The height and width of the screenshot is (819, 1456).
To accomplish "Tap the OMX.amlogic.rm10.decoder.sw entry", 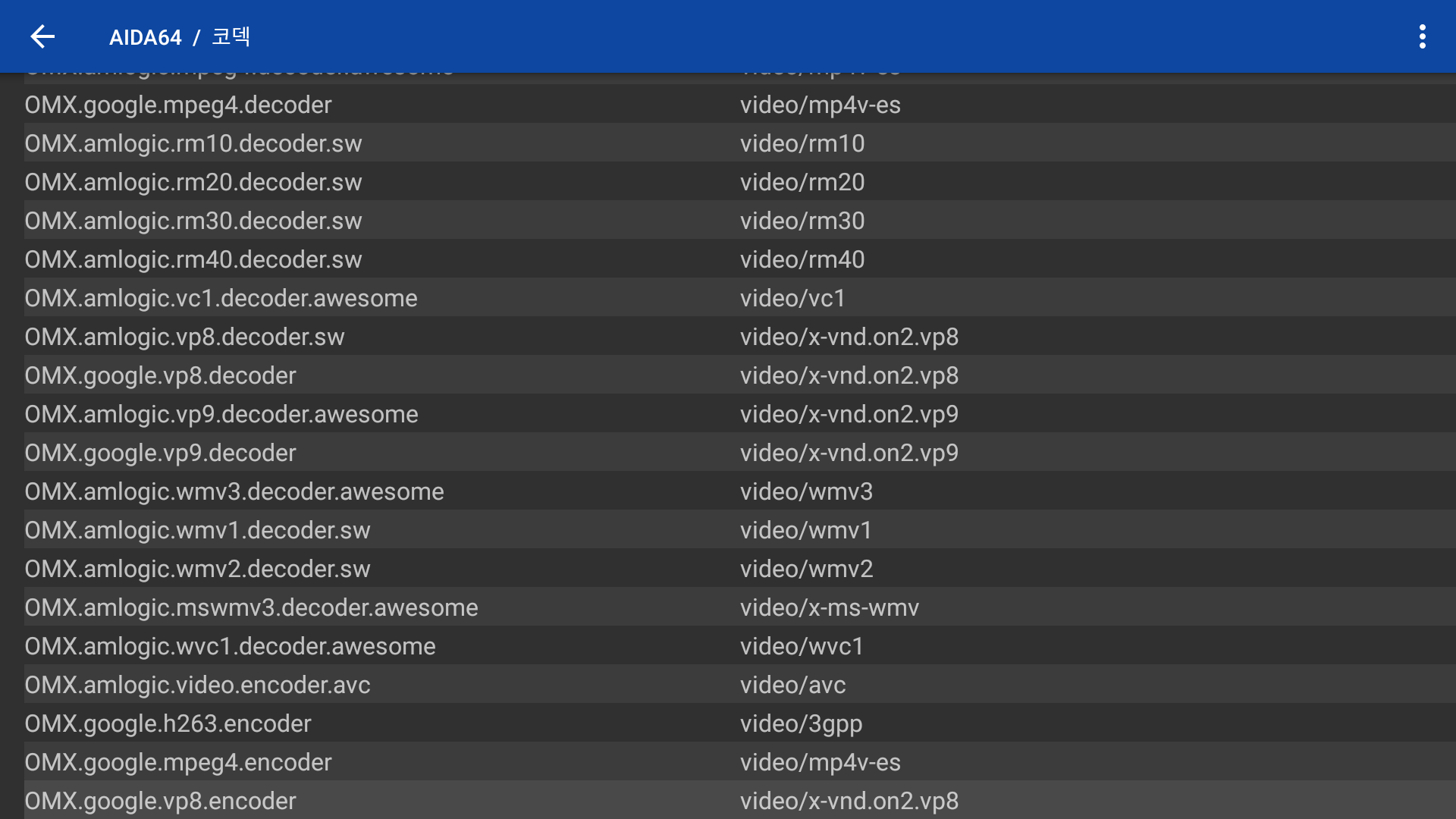I will pyautogui.click(x=193, y=143).
